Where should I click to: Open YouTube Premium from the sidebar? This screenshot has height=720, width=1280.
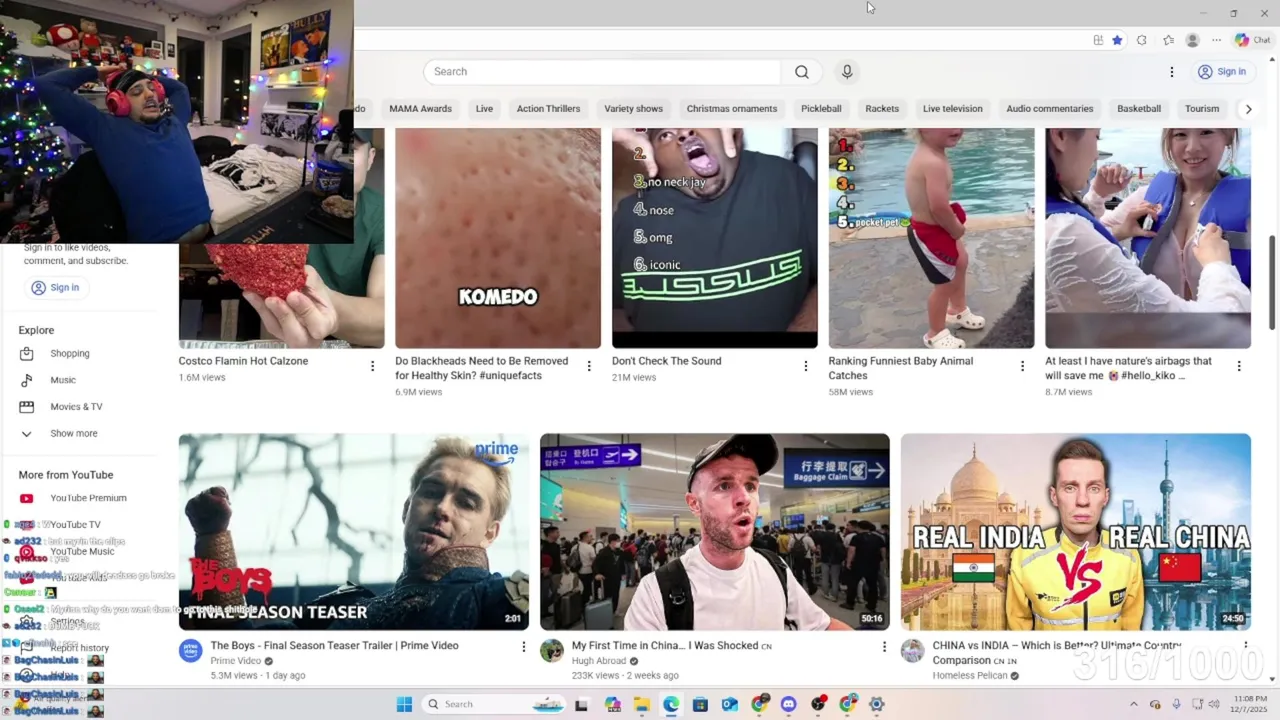pos(88,498)
